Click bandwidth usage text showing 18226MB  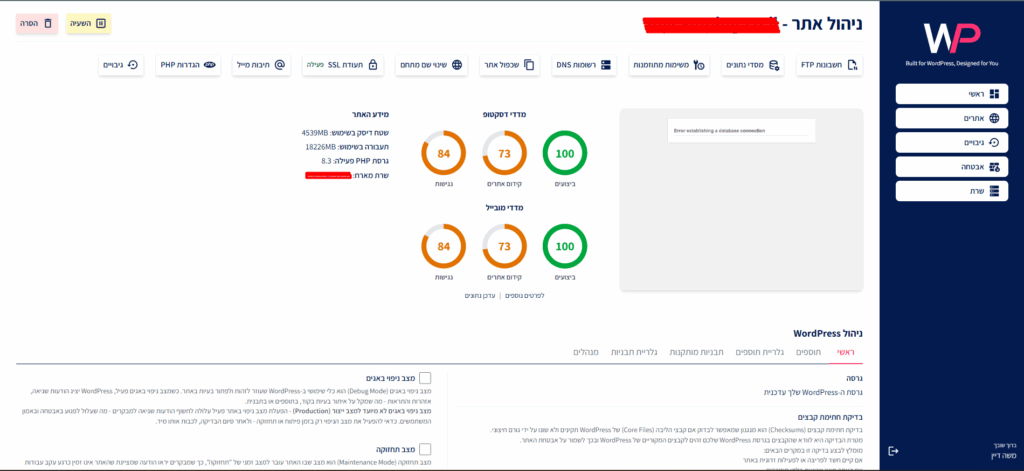pyautogui.click(x=347, y=146)
